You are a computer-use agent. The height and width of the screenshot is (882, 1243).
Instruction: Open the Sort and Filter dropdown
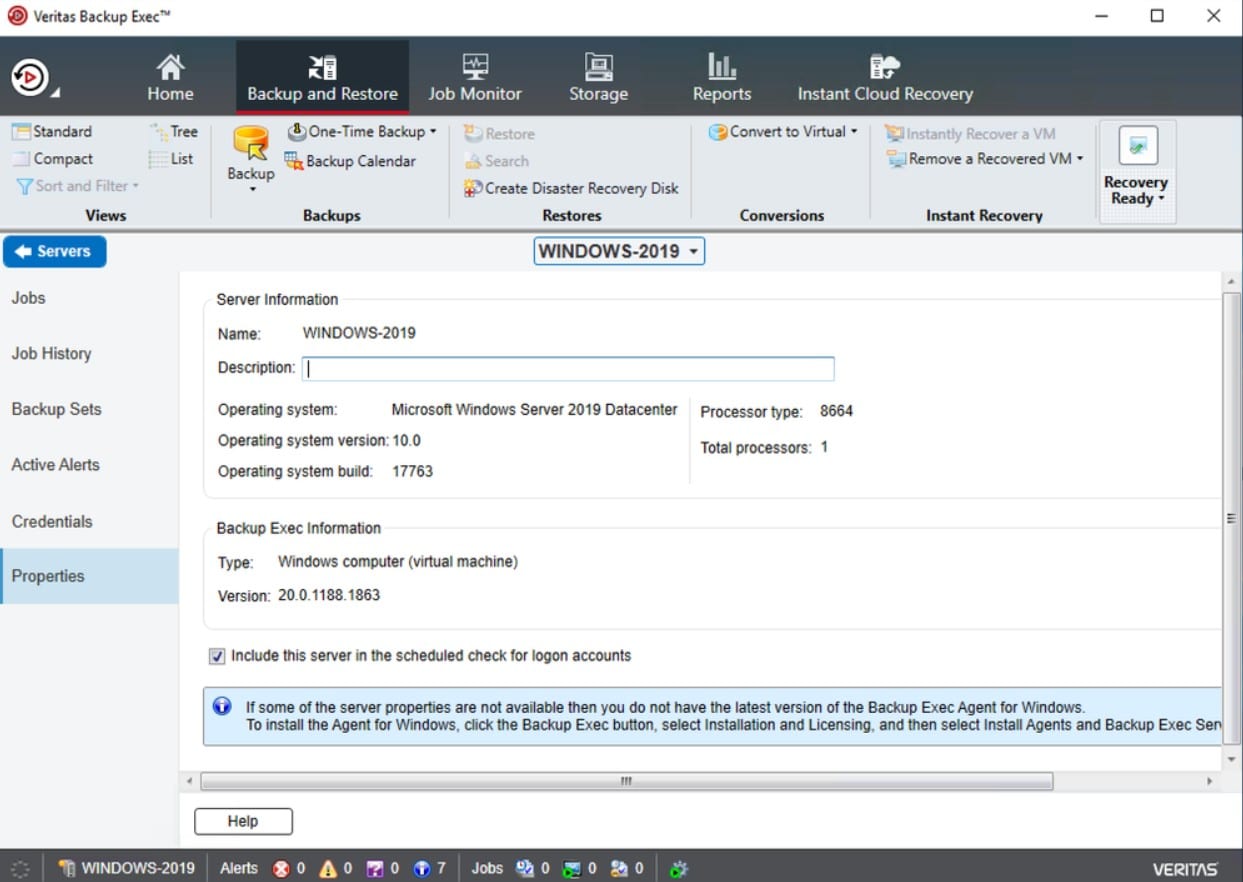75,186
